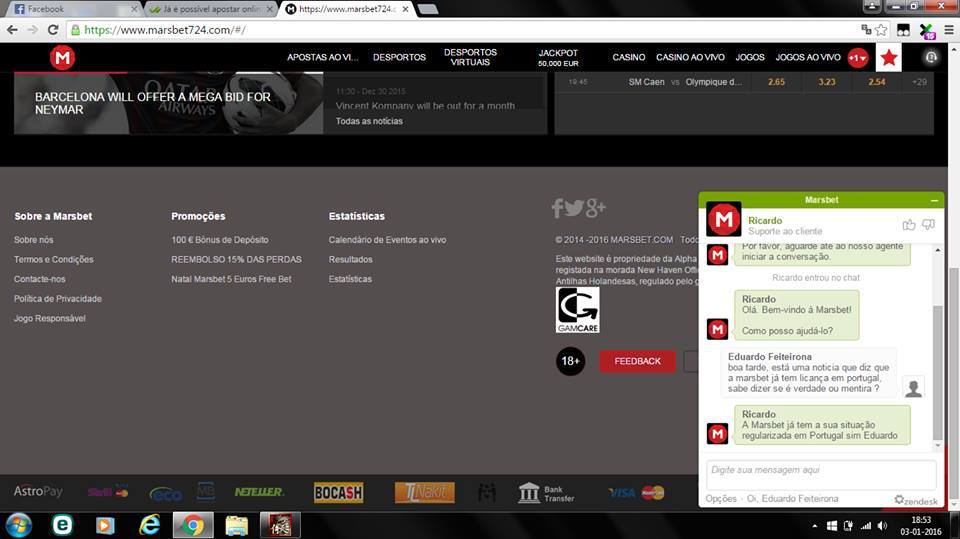Open Resultados link
The width and height of the screenshot is (960, 539).
[350, 260]
